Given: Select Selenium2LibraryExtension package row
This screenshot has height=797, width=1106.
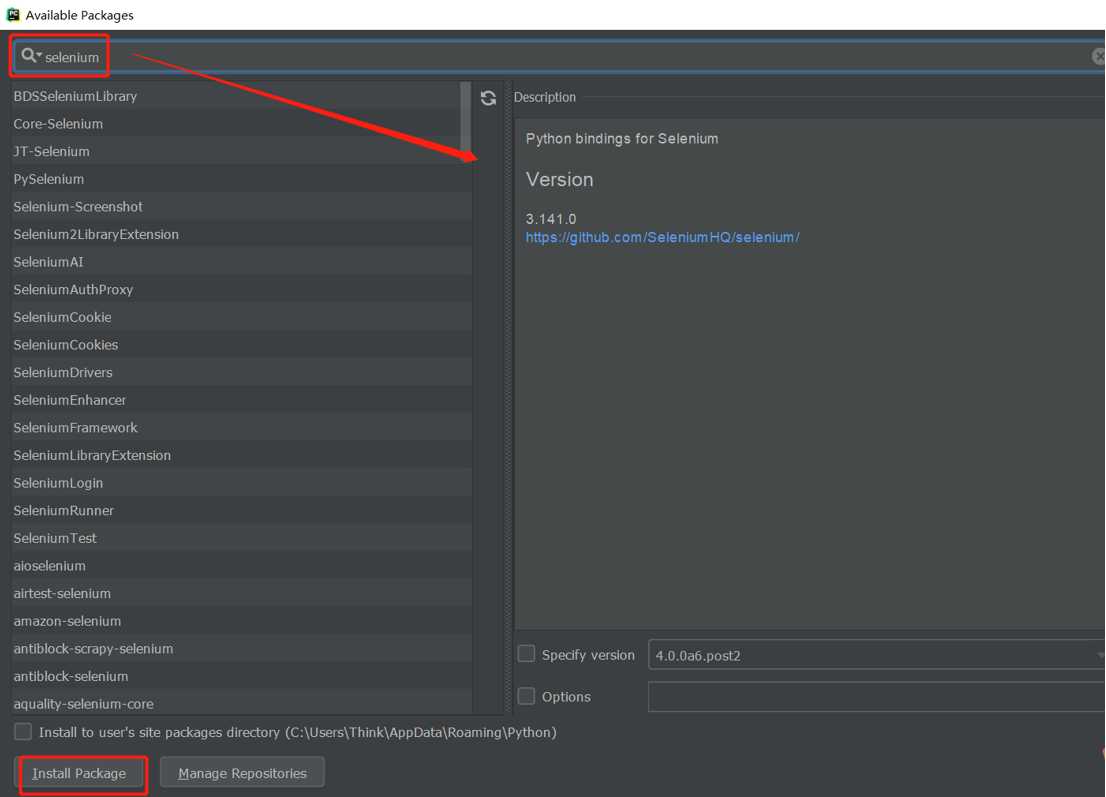Looking at the screenshot, I should 241,234.
